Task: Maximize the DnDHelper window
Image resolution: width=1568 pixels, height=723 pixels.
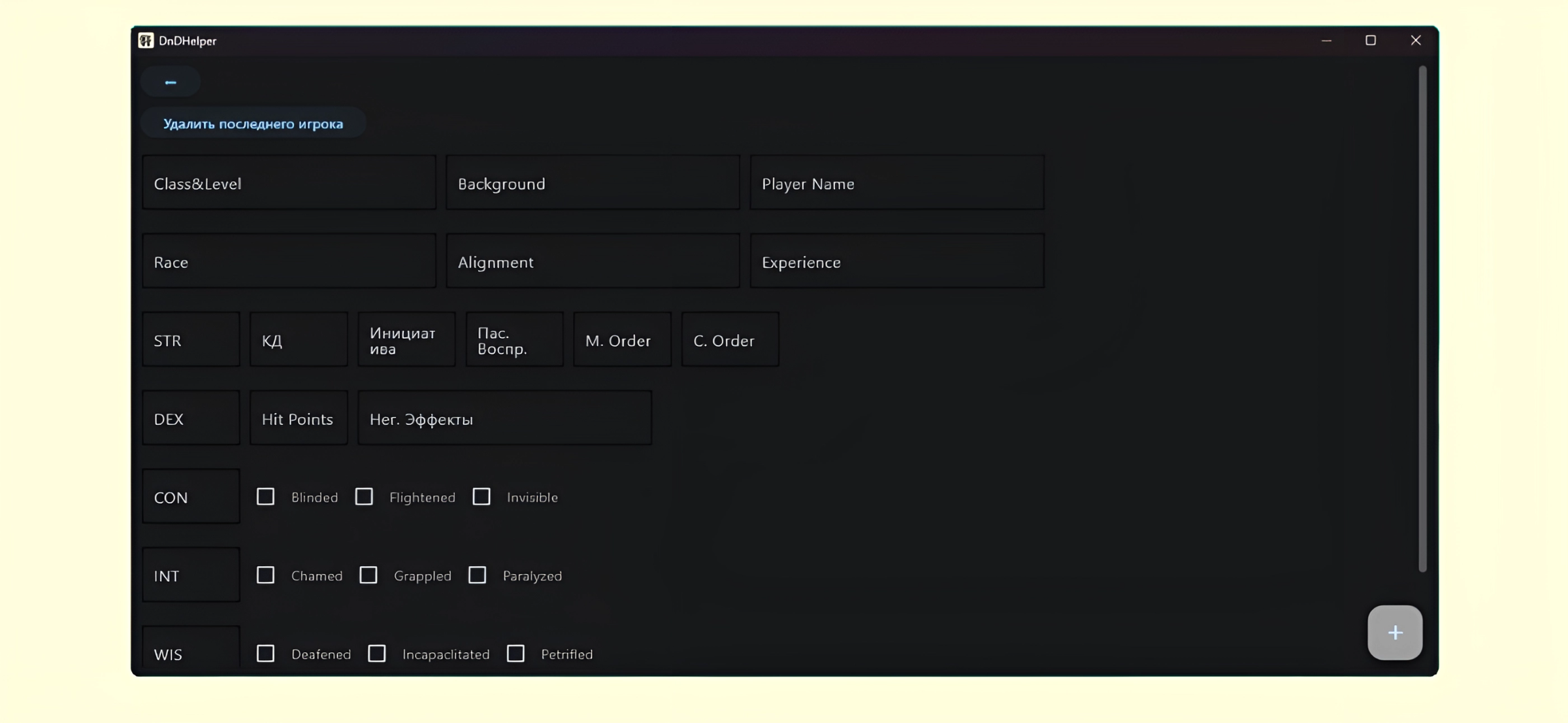Action: pyautogui.click(x=1371, y=41)
